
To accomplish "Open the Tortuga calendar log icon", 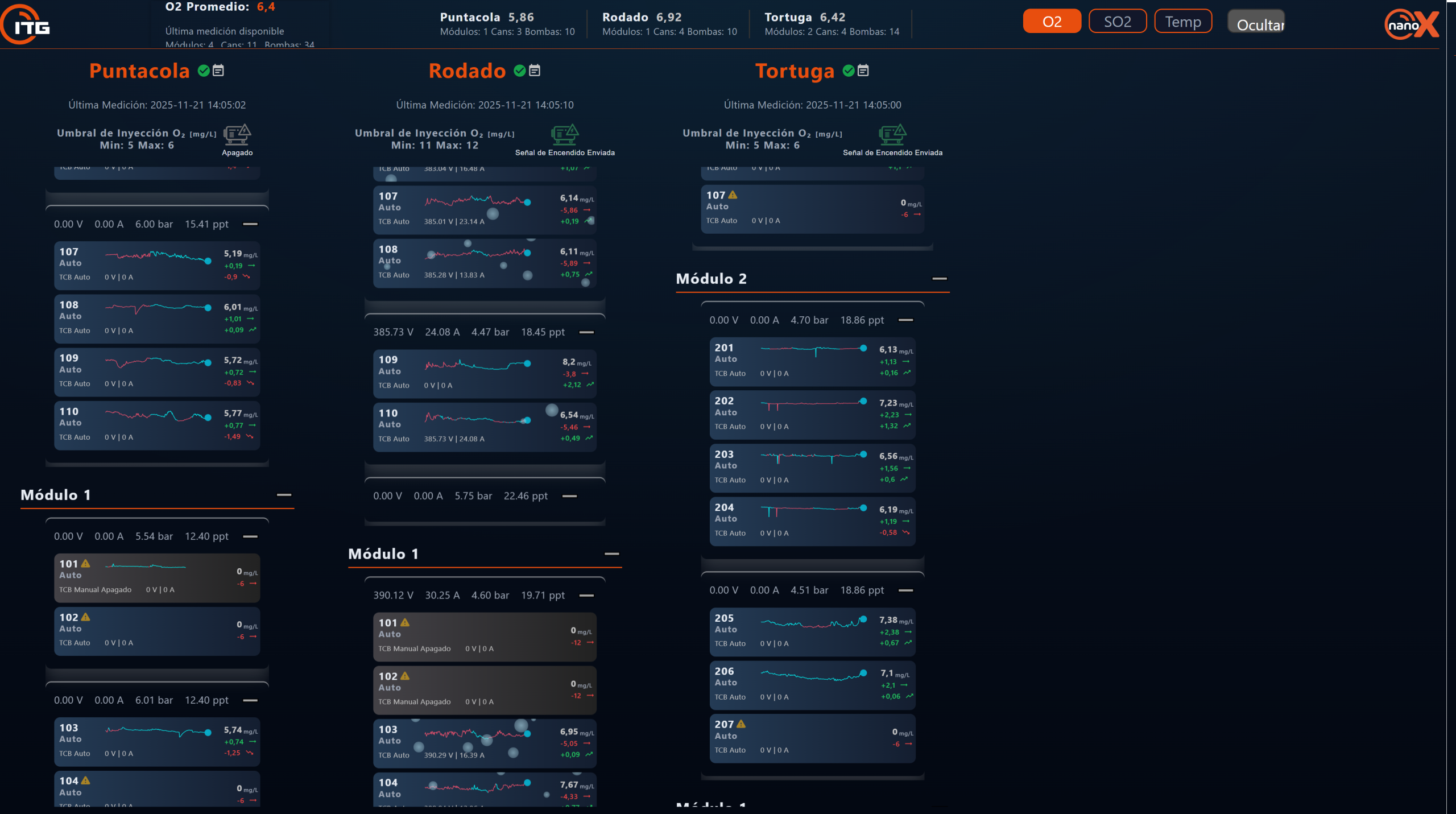I will (863, 71).
